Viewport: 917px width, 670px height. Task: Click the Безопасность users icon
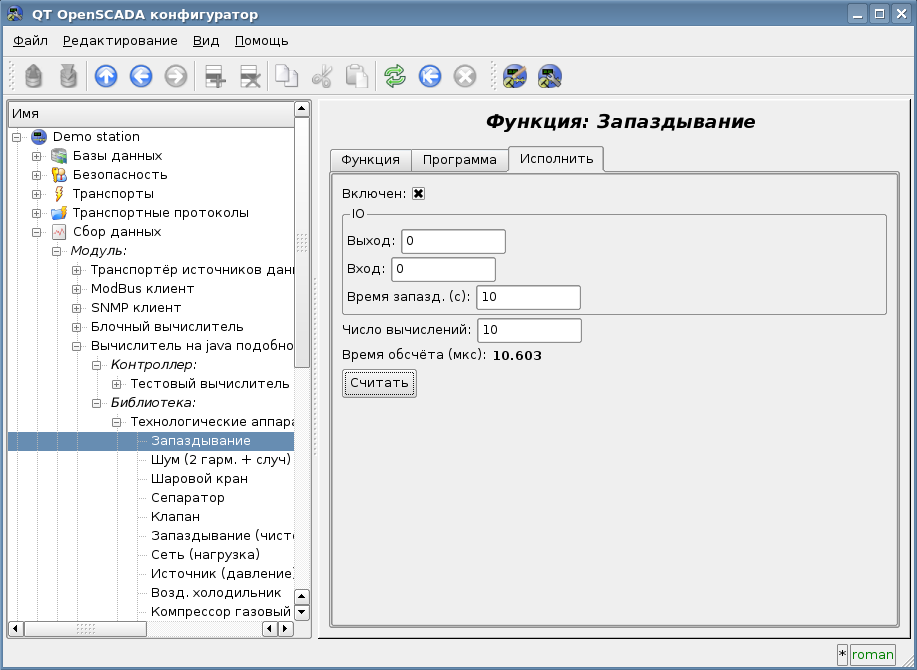coord(58,175)
